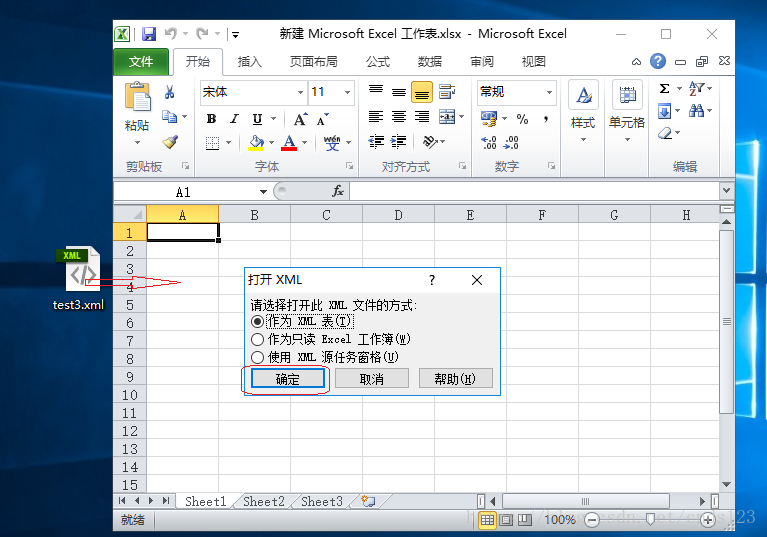Switch to Normal view in status bar

click(487, 519)
